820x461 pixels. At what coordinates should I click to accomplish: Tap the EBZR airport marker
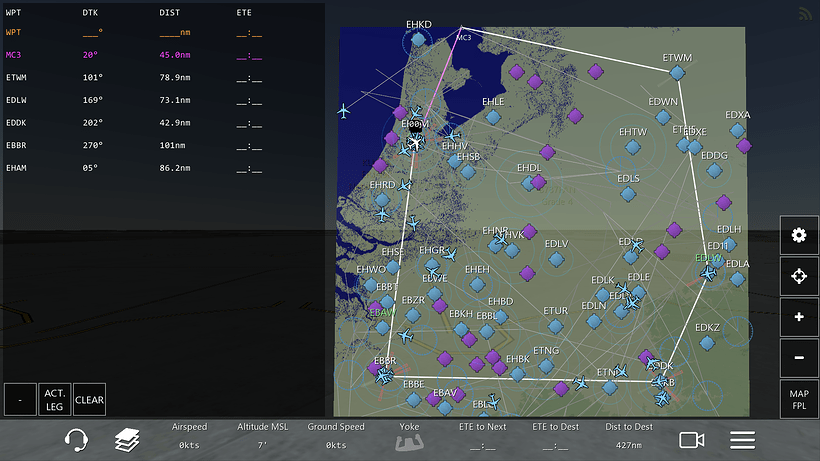[413, 315]
